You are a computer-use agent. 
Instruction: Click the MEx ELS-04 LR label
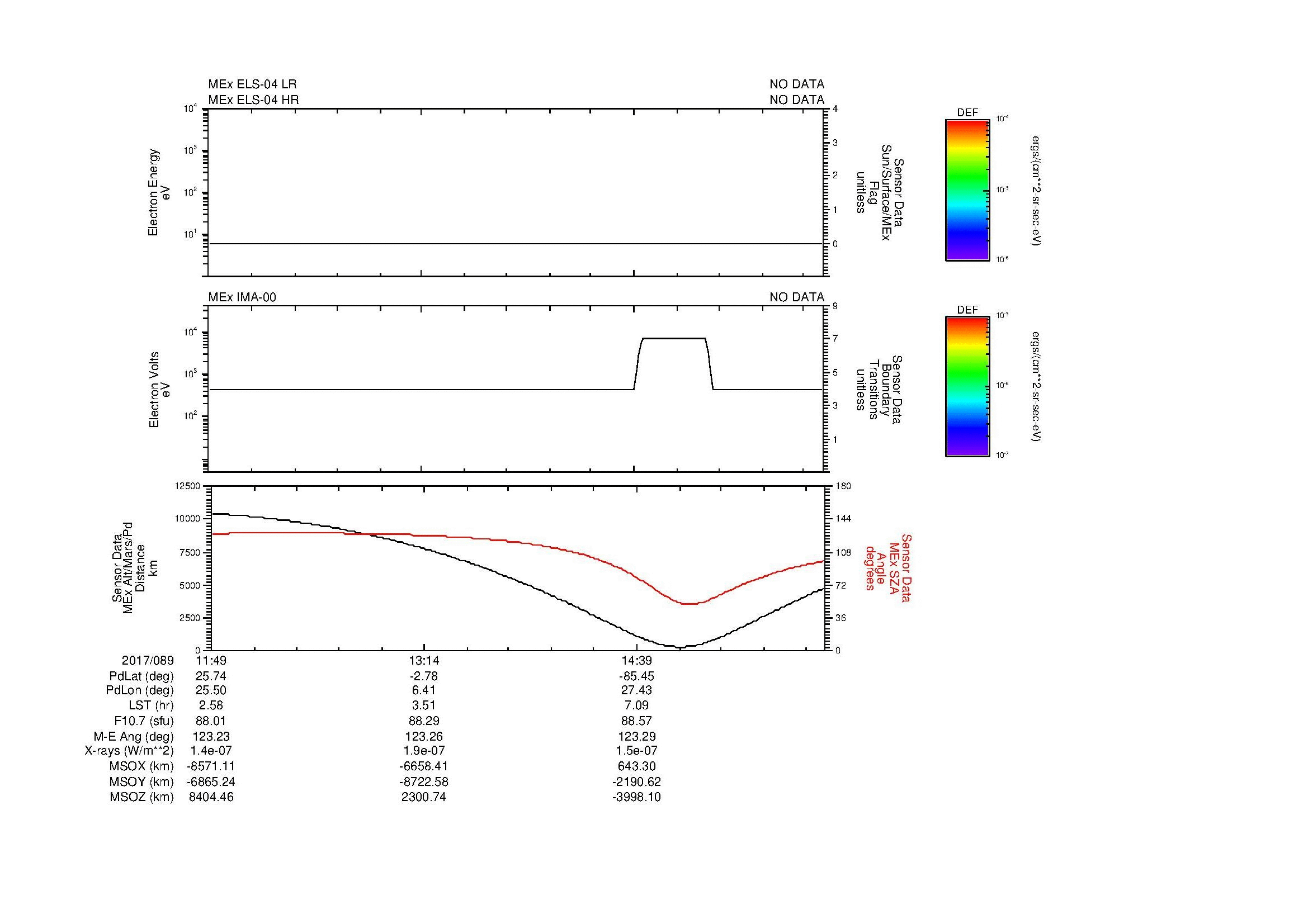pyautogui.click(x=252, y=84)
